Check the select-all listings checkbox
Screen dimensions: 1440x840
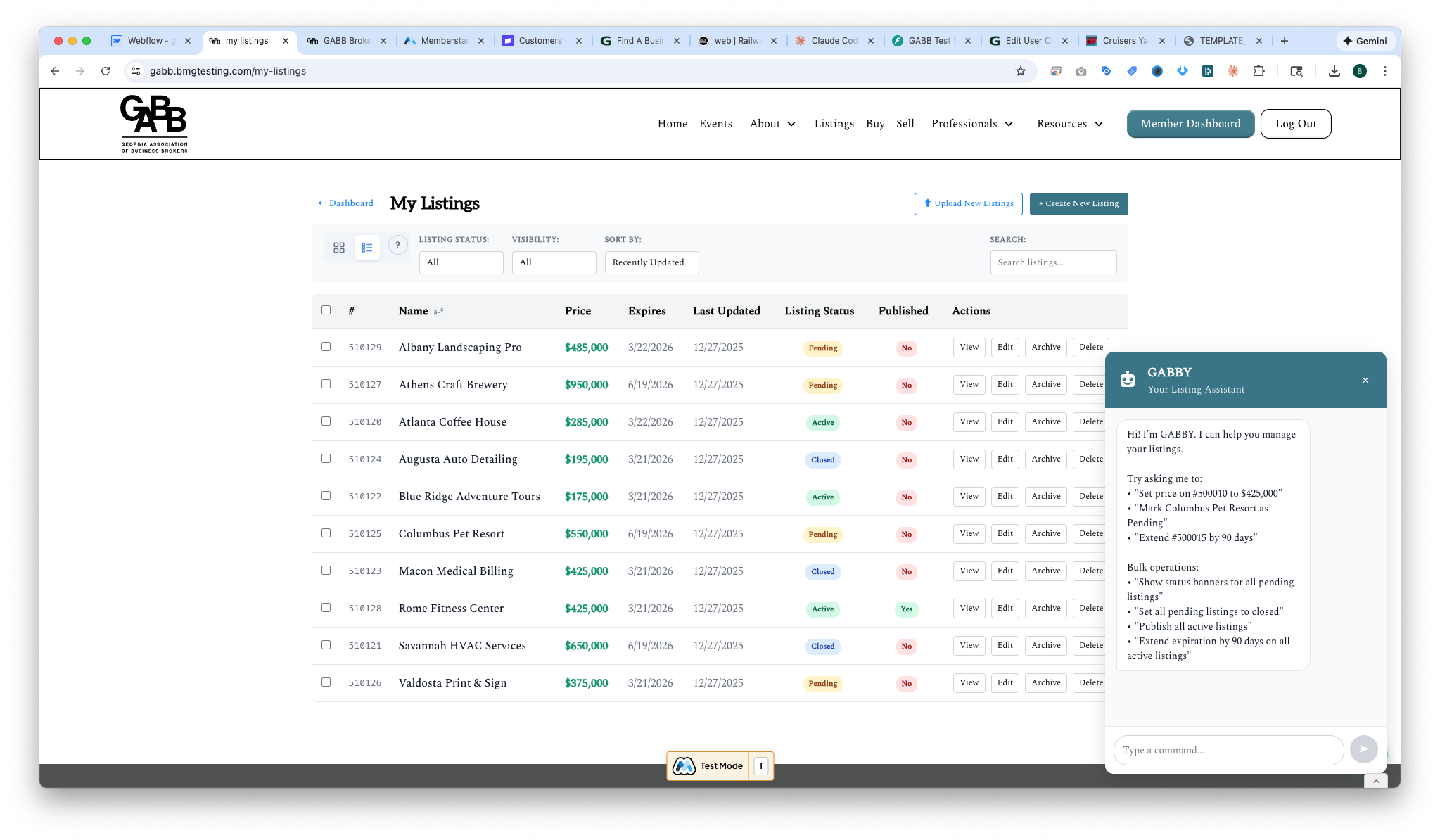pyautogui.click(x=326, y=310)
